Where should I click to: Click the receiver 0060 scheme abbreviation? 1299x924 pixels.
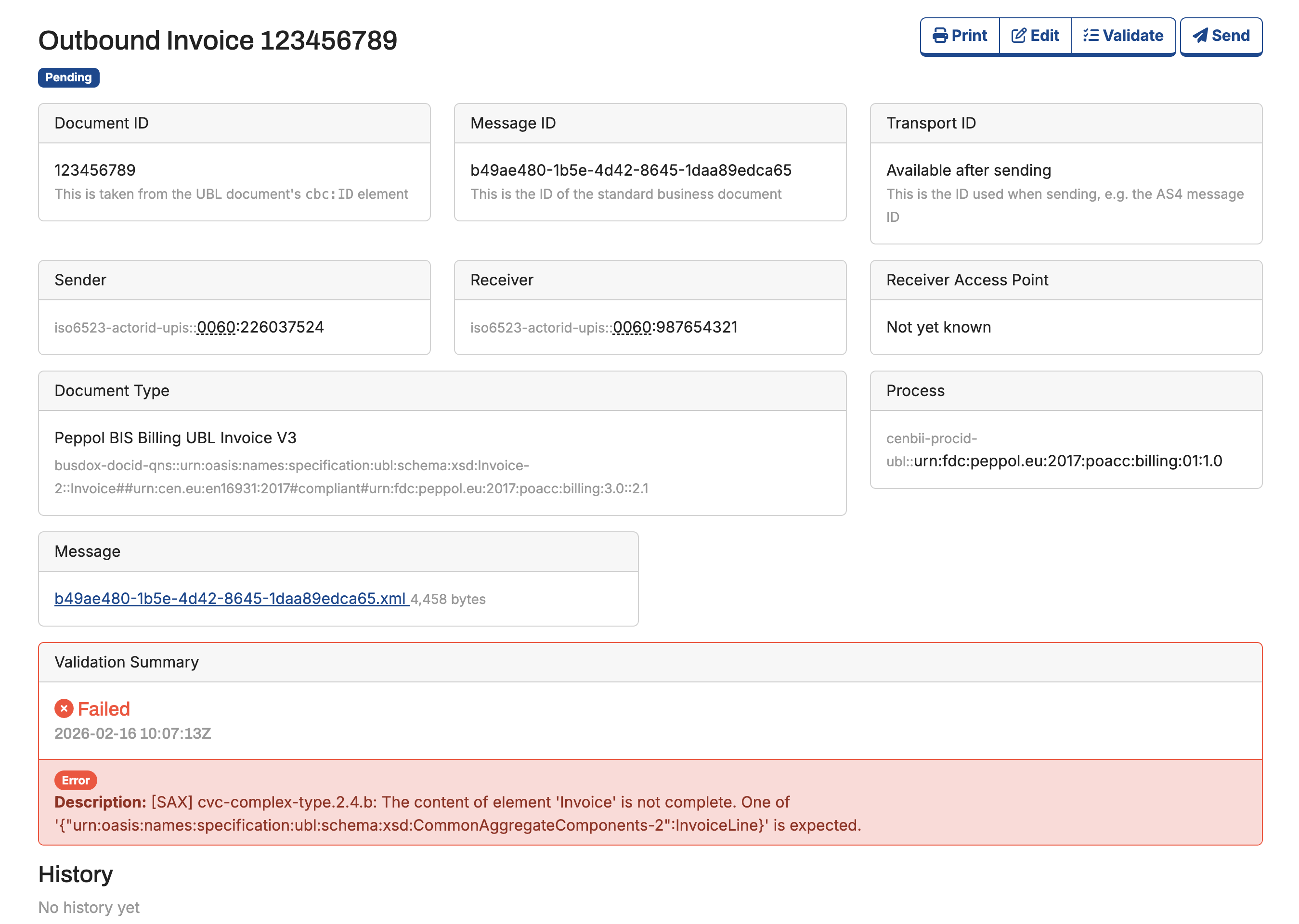632,327
